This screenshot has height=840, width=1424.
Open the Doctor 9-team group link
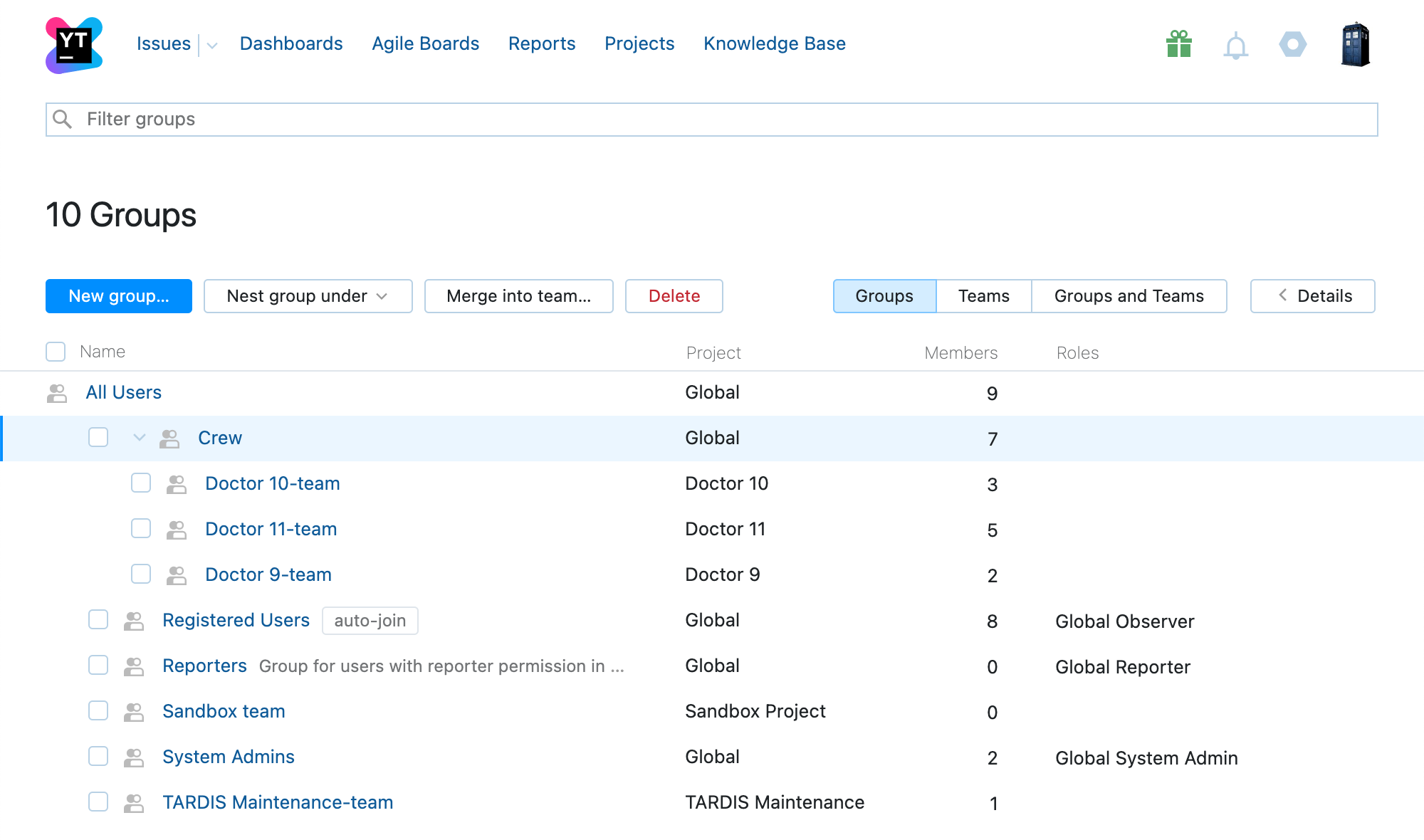(x=268, y=574)
